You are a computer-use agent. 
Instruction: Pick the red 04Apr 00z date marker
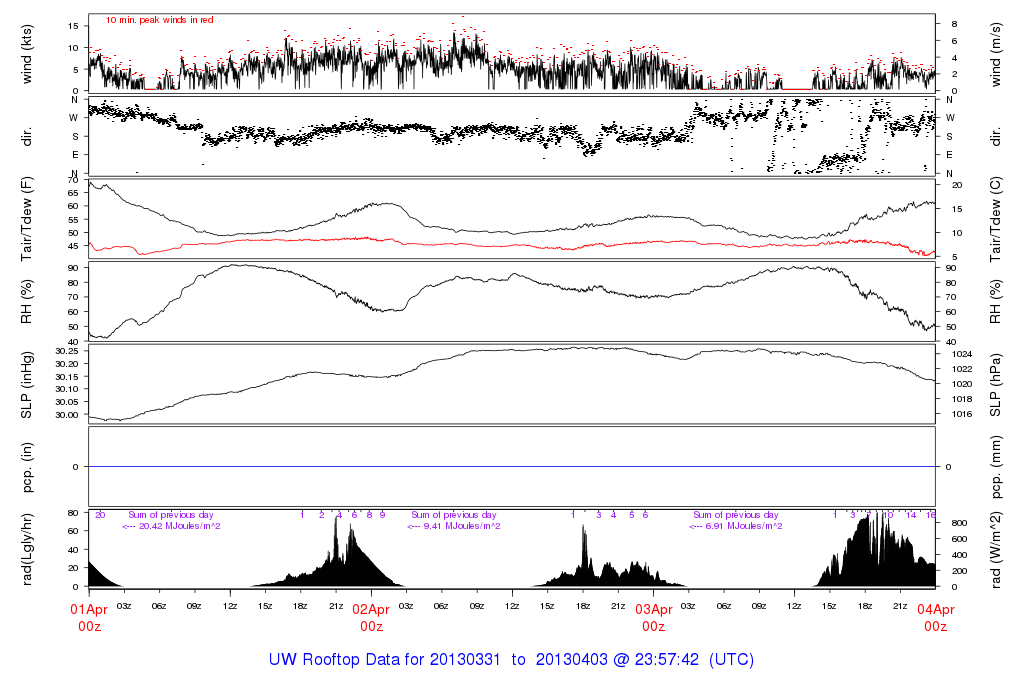pyautogui.click(x=935, y=617)
